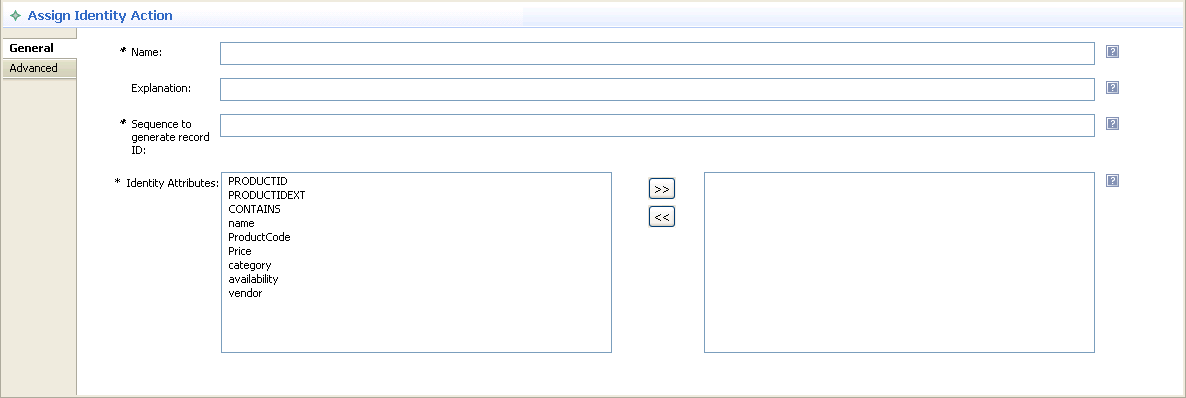Click the Assign Identity Action star icon
The image size is (1186, 398).
(15, 15)
